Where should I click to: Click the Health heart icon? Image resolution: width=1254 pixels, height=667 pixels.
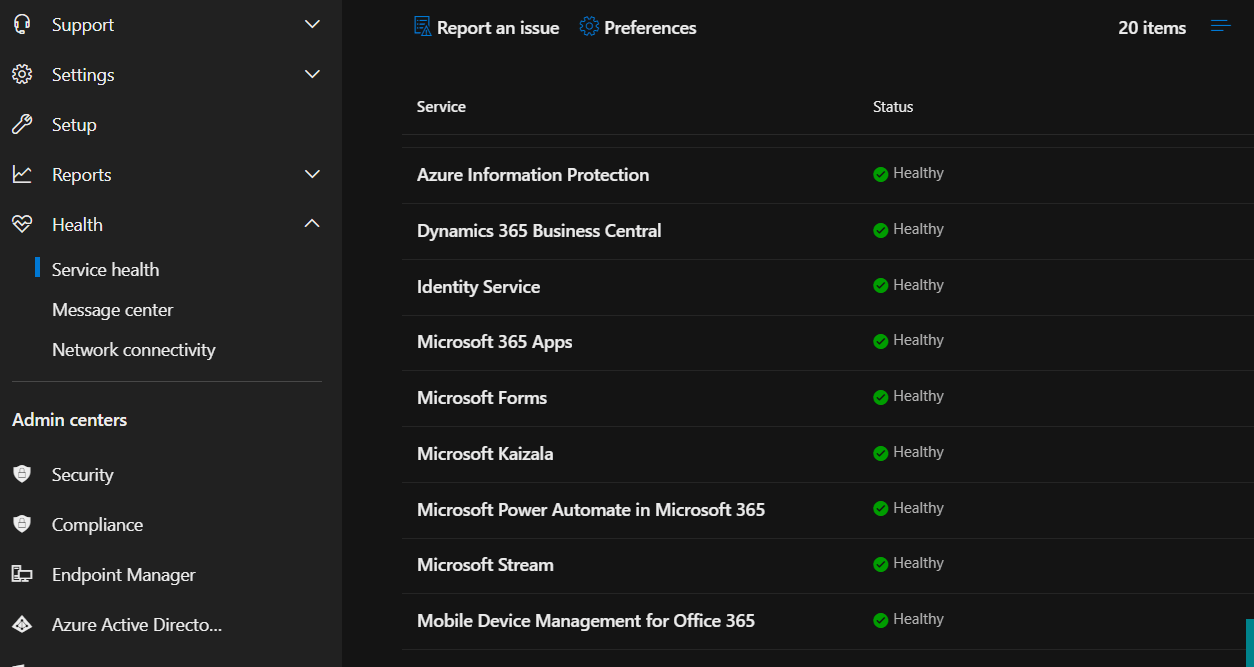[x=22, y=224]
